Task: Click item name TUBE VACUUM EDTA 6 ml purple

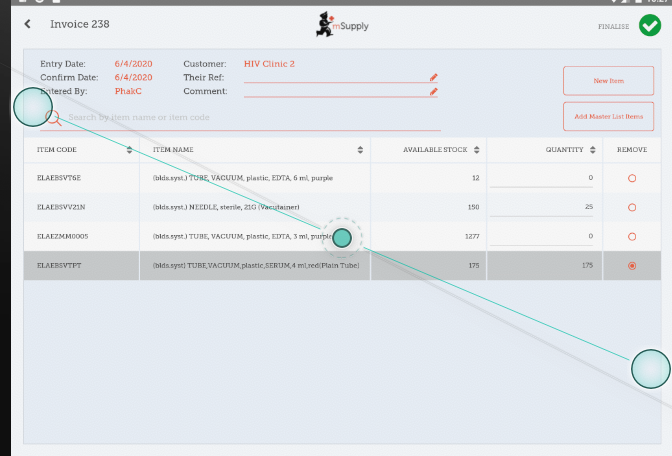Action: [x=243, y=178]
